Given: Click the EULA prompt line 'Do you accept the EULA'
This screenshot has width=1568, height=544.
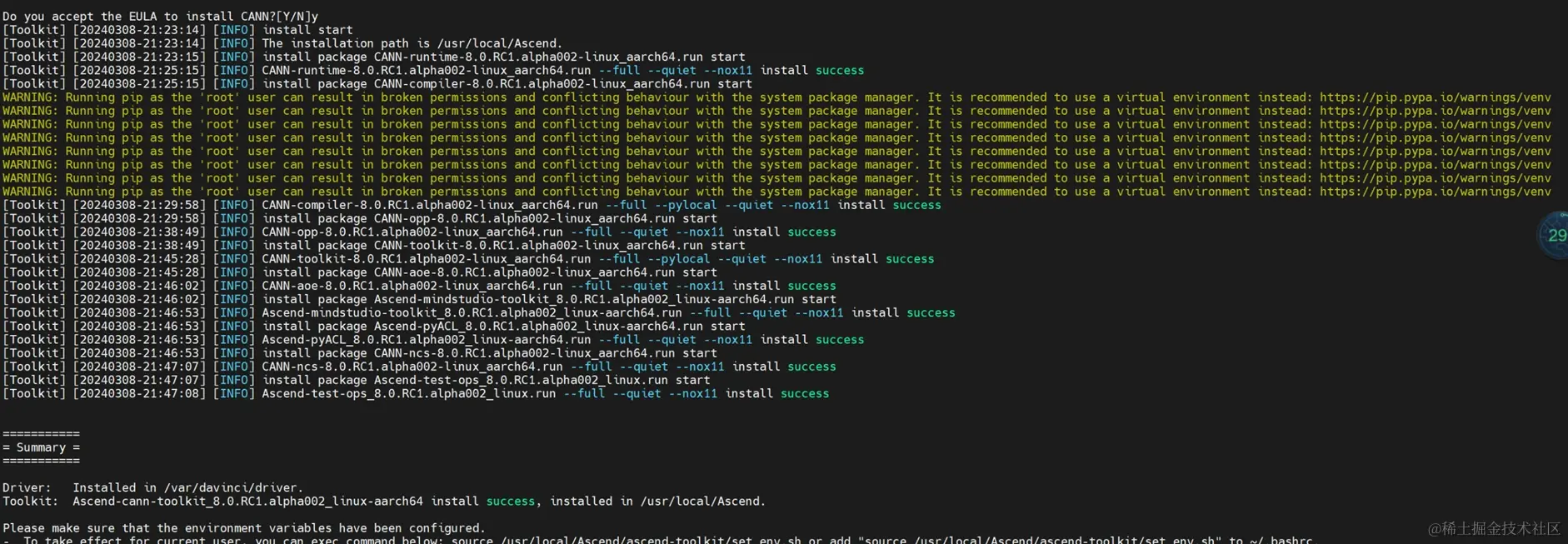Looking at the screenshot, I should click(160, 16).
